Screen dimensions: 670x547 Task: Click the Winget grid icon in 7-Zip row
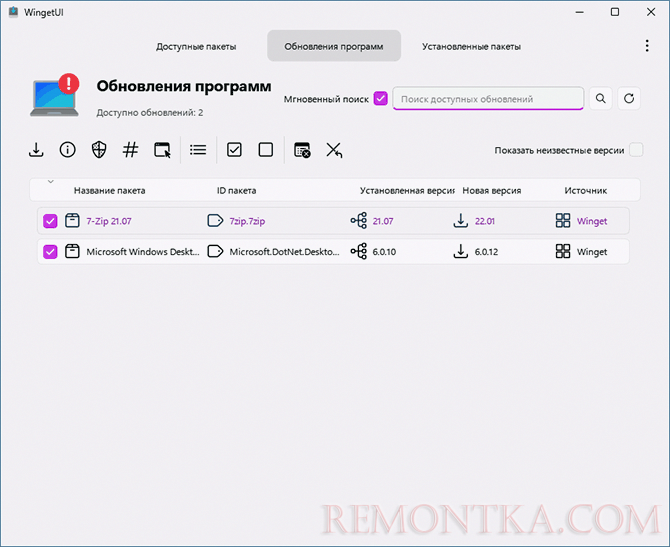click(x=563, y=221)
